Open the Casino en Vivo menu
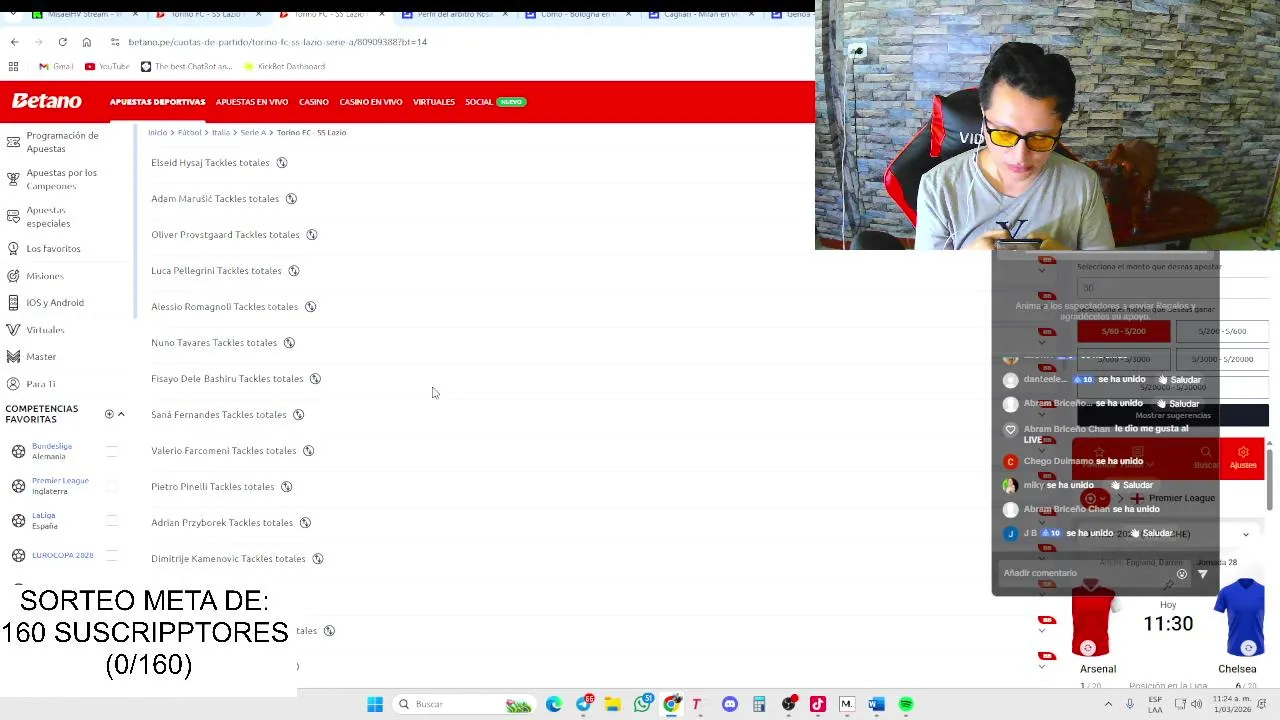The image size is (1280, 720). click(371, 102)
